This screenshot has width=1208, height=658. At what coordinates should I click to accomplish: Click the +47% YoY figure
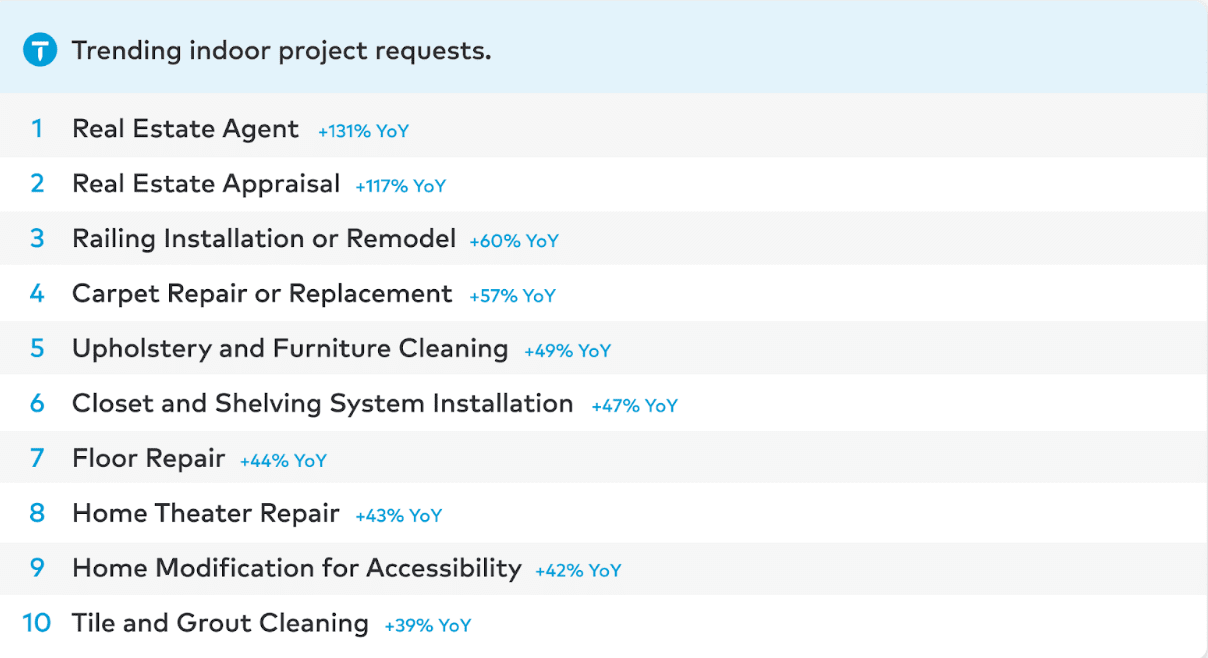click(x=634, y=406)
